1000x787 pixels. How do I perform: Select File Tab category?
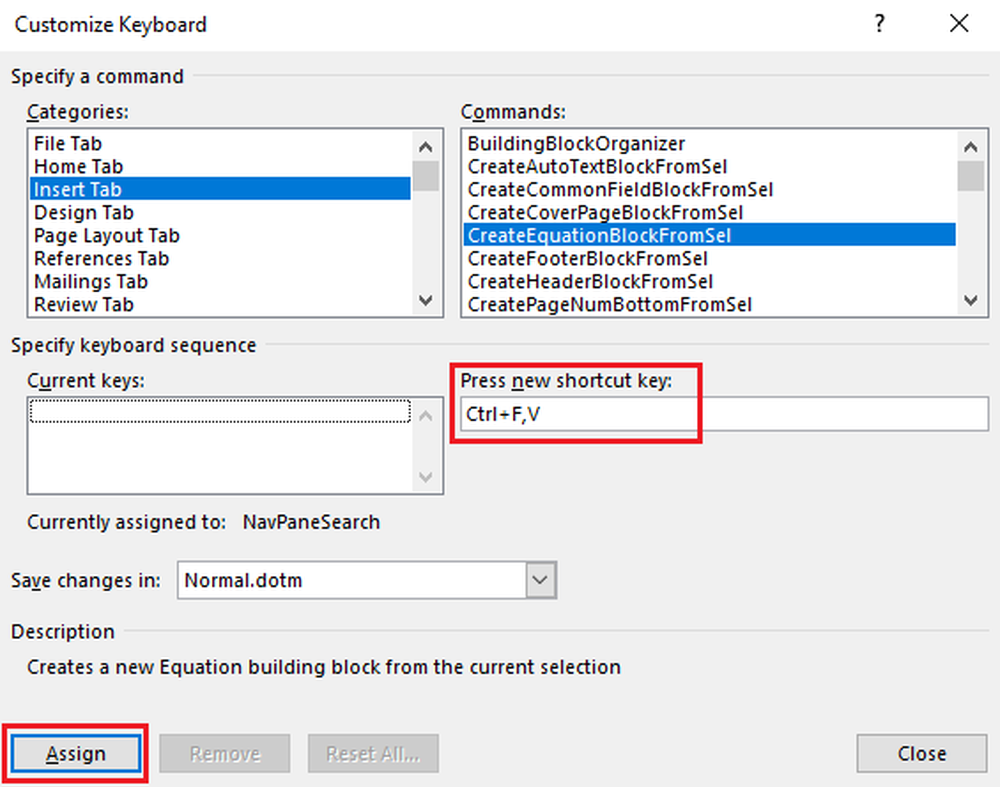[68, 144]
